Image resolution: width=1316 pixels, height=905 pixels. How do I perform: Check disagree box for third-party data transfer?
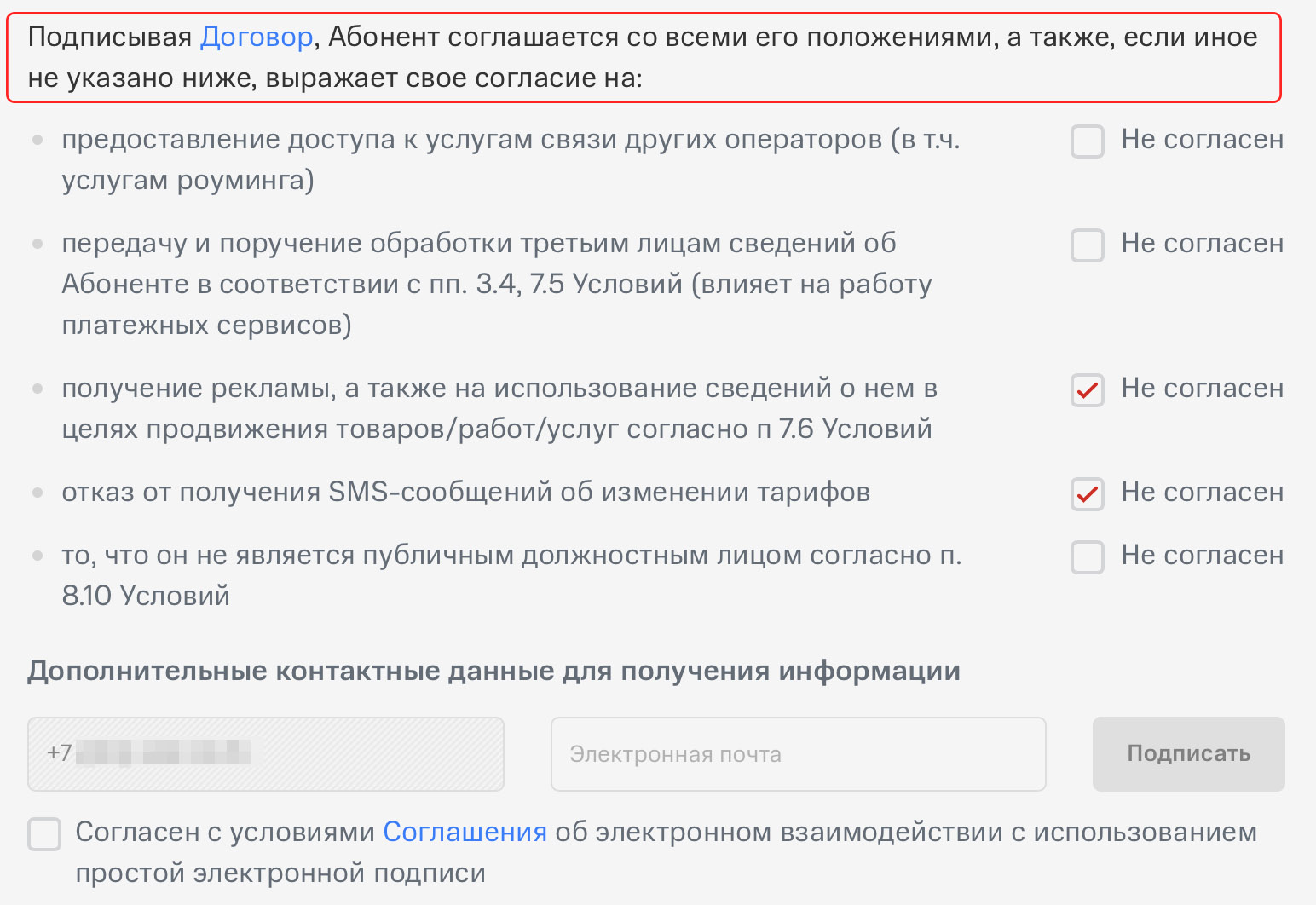pyautogui.click(x=1087, y=245)
